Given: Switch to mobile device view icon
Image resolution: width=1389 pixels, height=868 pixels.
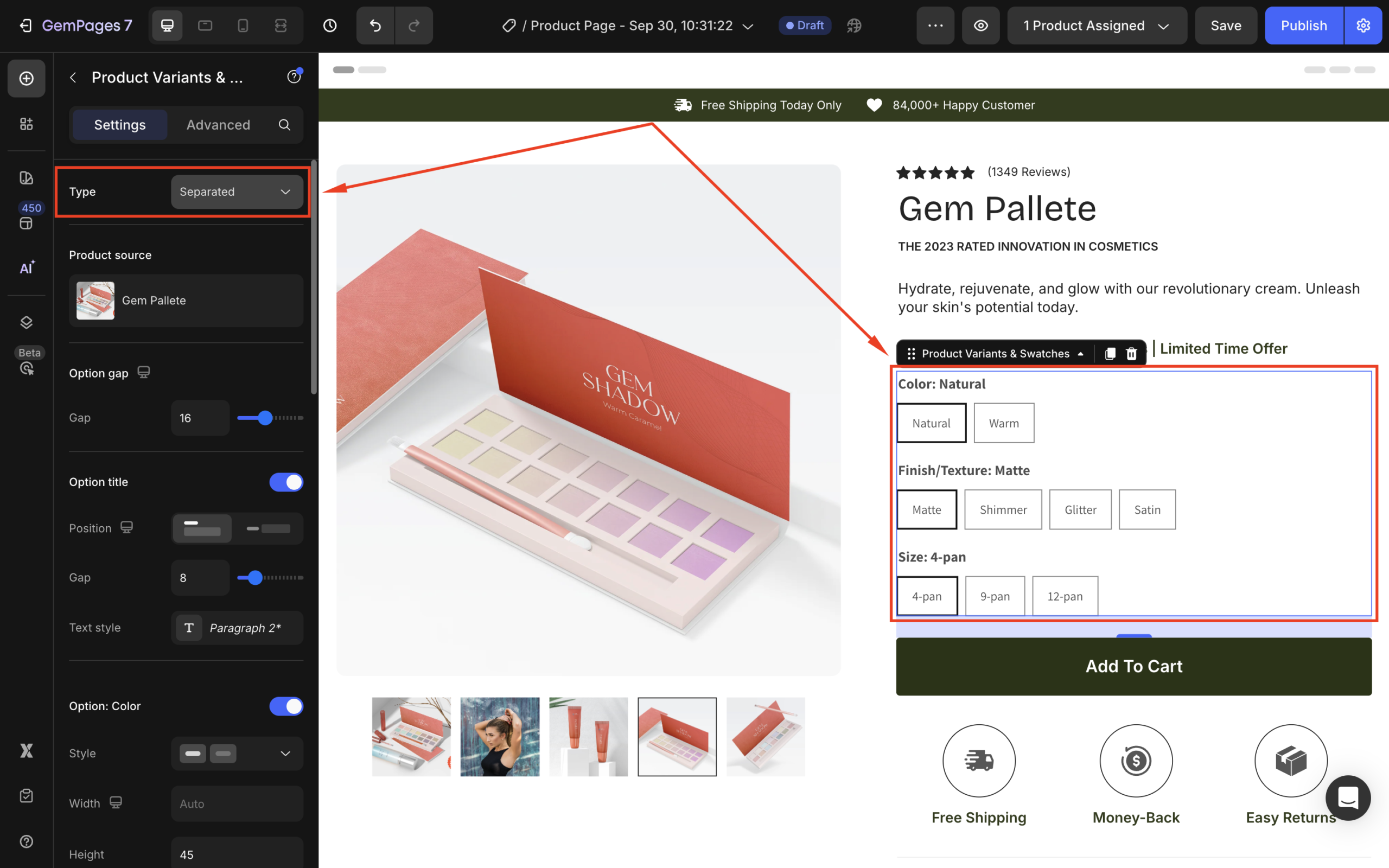Looking at the screenshot, I should (x=243, y=25).
